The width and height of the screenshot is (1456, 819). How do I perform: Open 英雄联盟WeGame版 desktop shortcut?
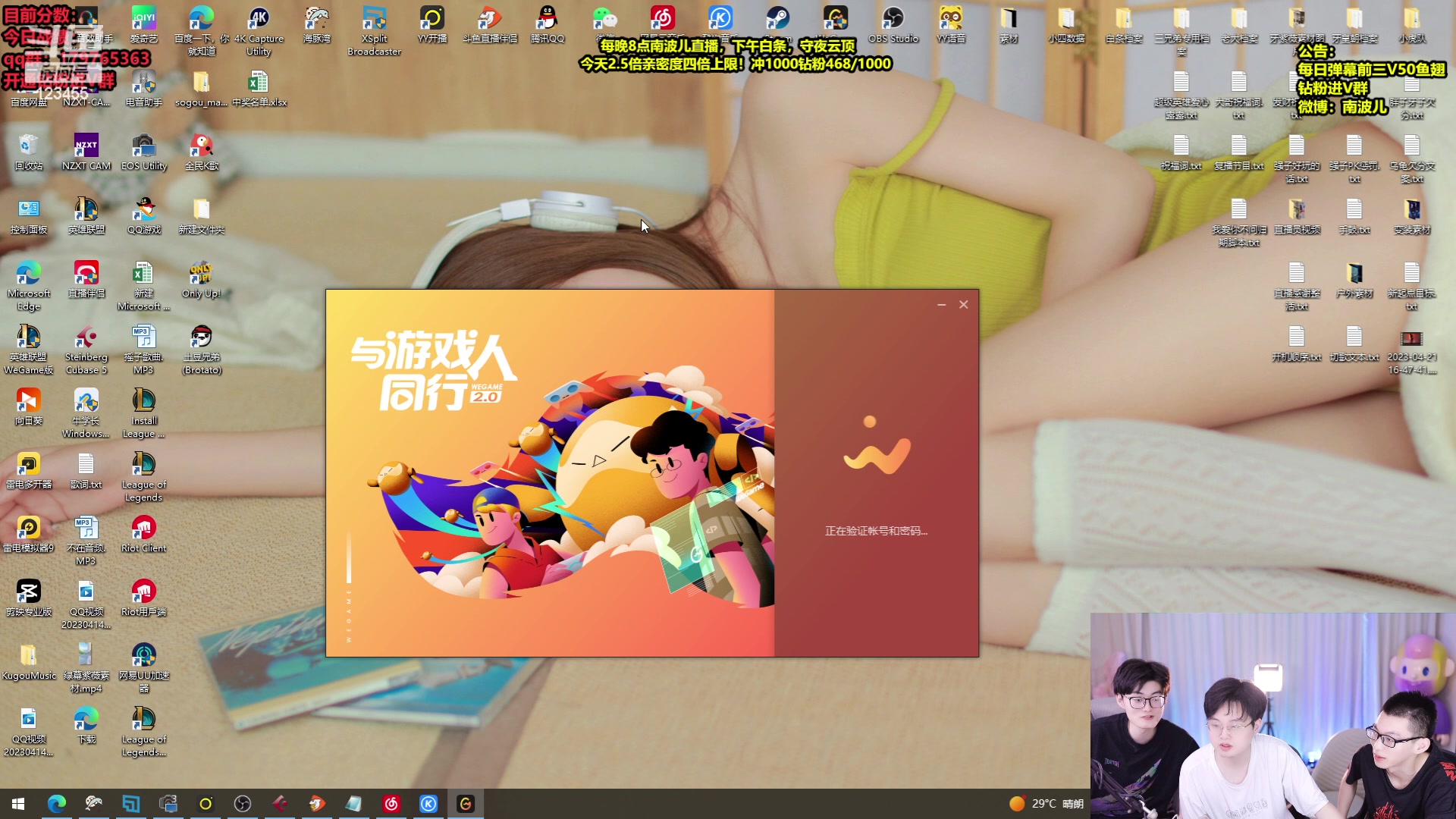pyautogui.click(x=28, y=349)
